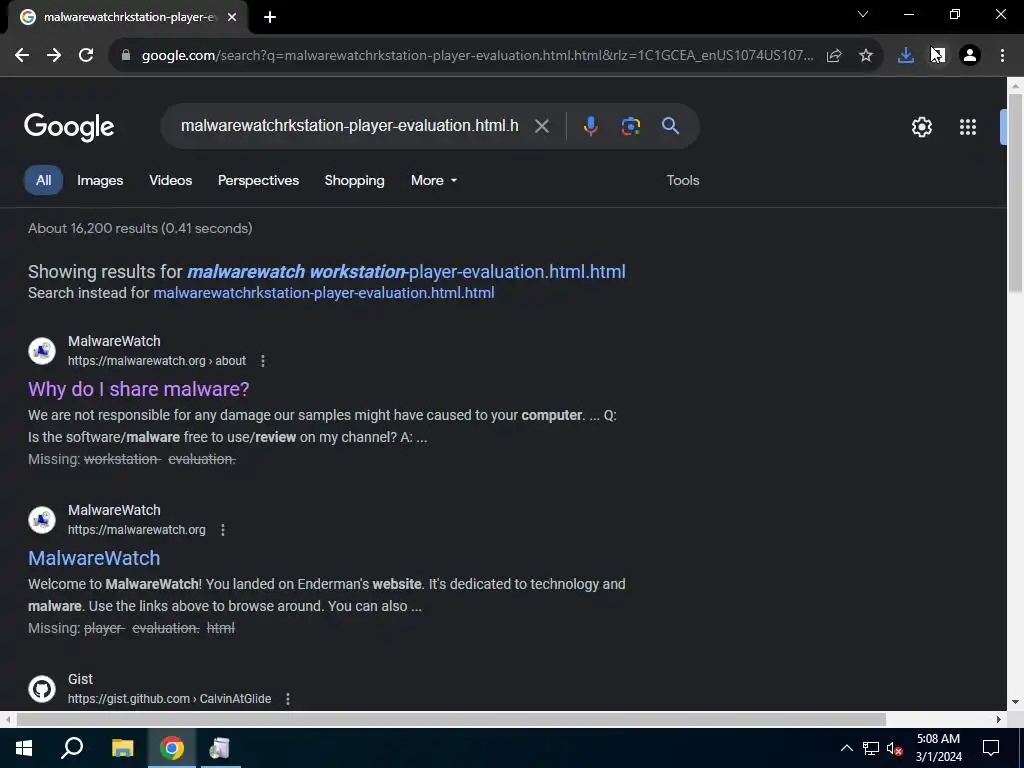Reload the current Google page
This screenshot has width=1024, height=768.
click(x=86, y=56)
